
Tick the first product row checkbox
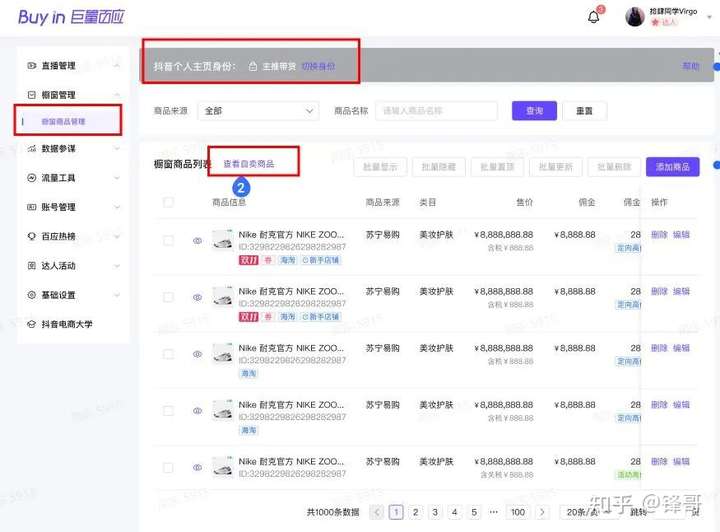[x=169, y=241]
